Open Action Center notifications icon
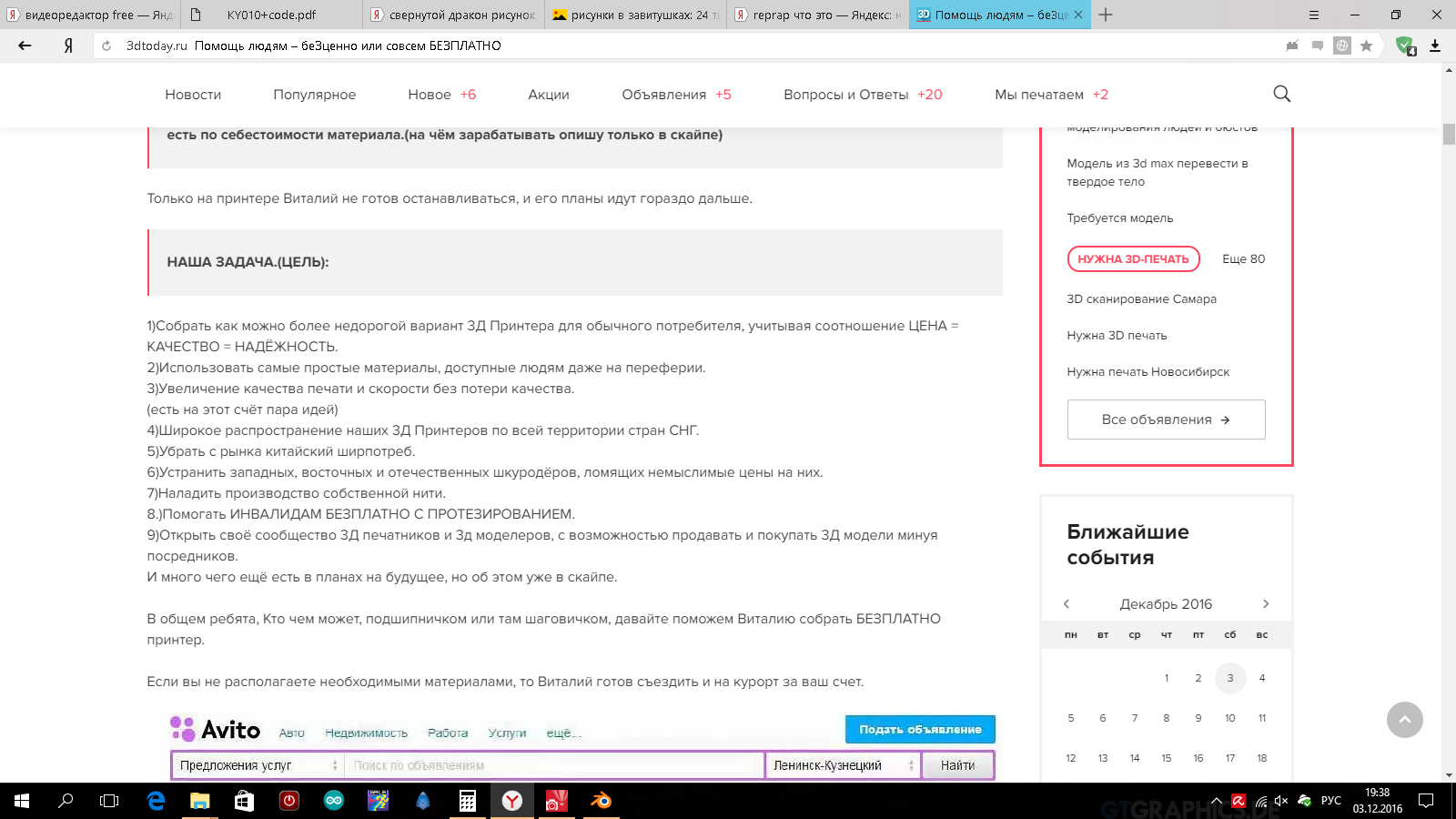 pyautogui.click(x=1426, y=801)
